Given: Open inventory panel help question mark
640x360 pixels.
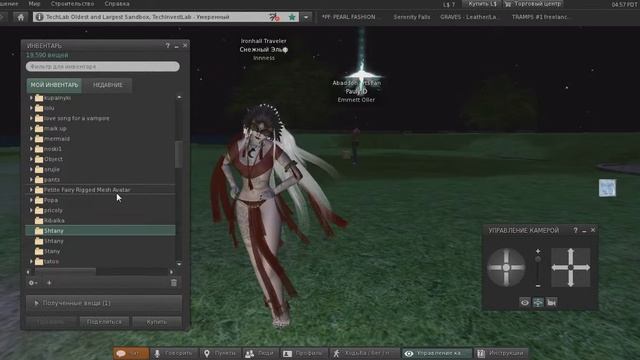Looking at the screenshot, I should pos(168,46).
